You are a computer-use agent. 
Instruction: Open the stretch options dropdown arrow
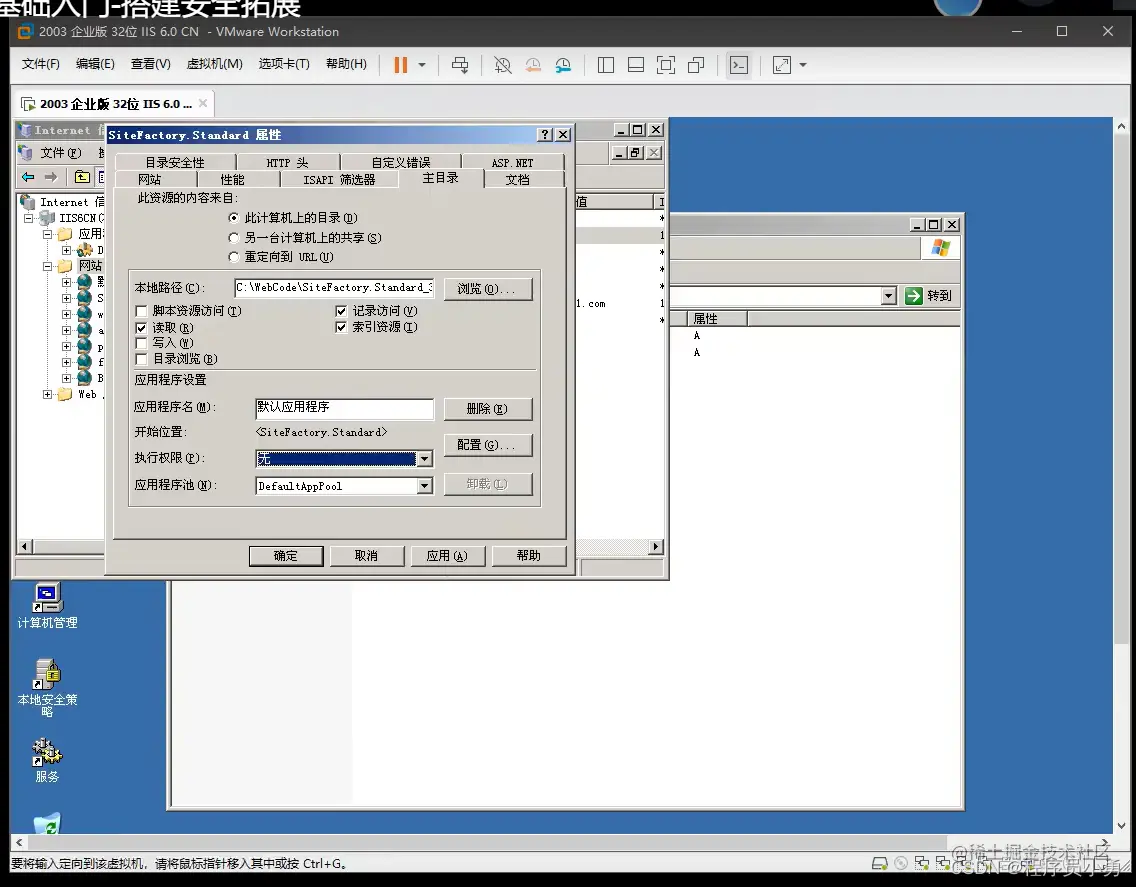pyautogui.click(x=803, y=65)
